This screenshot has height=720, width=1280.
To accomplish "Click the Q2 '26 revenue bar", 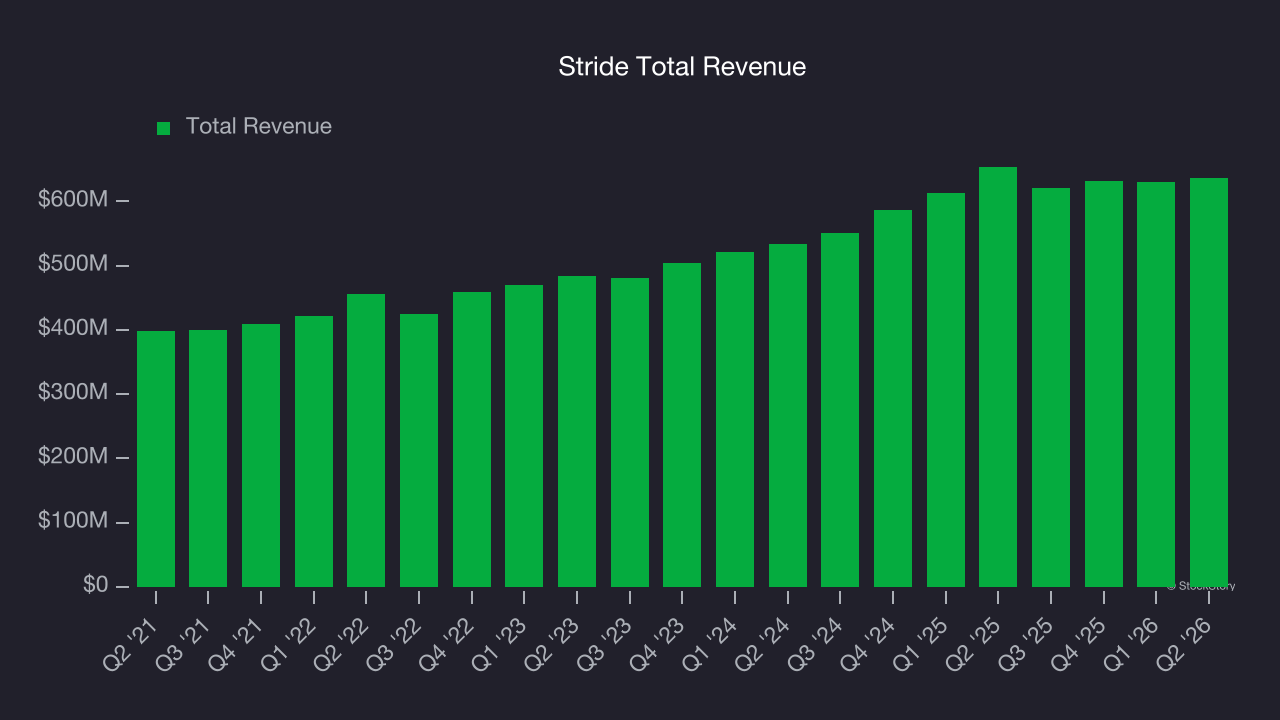I will 1209,382.
